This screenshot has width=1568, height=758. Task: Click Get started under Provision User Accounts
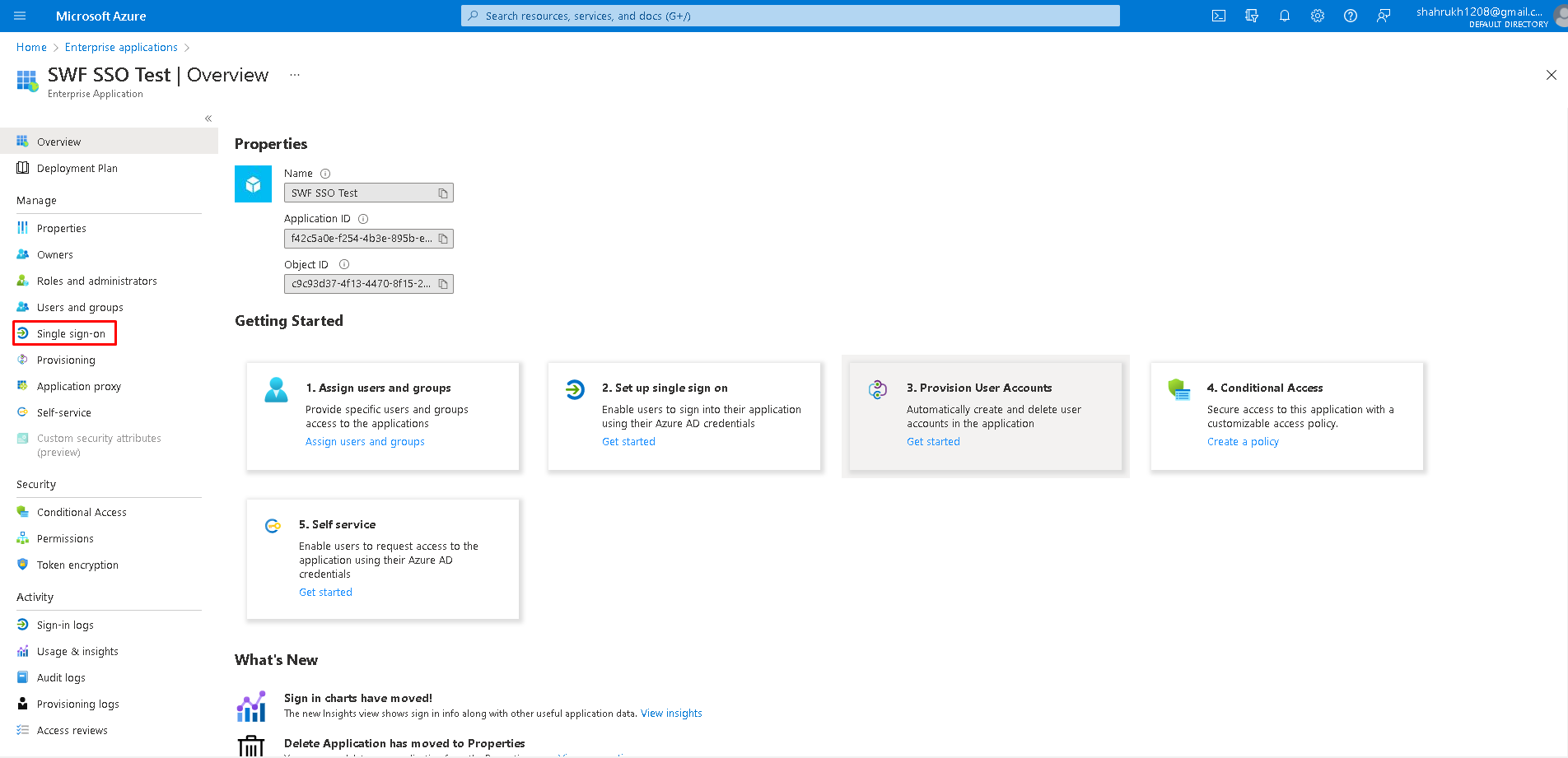tap(933, 442)
